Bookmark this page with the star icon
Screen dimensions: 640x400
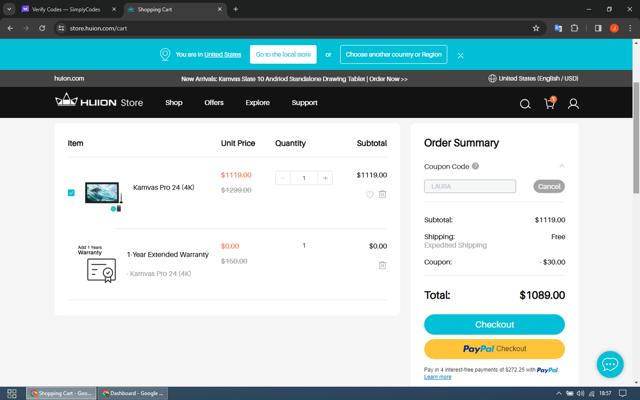(536, 28)
